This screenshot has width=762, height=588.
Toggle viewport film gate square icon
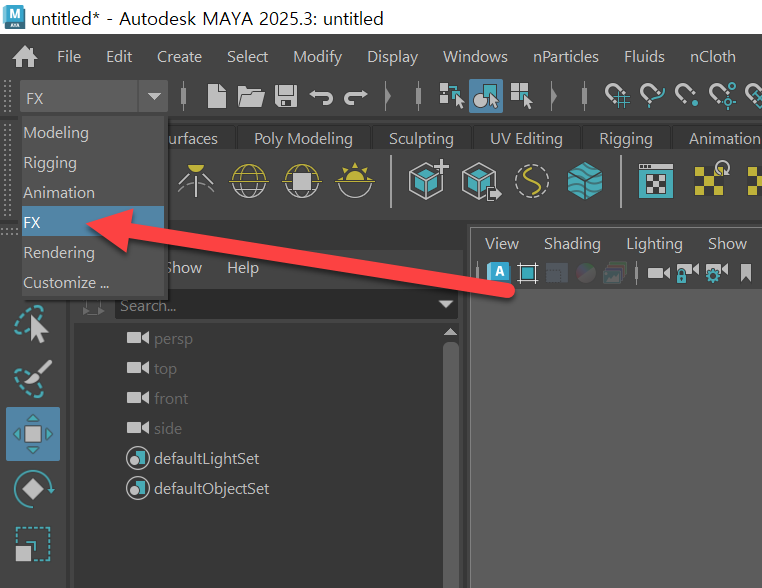click(528, 273)
